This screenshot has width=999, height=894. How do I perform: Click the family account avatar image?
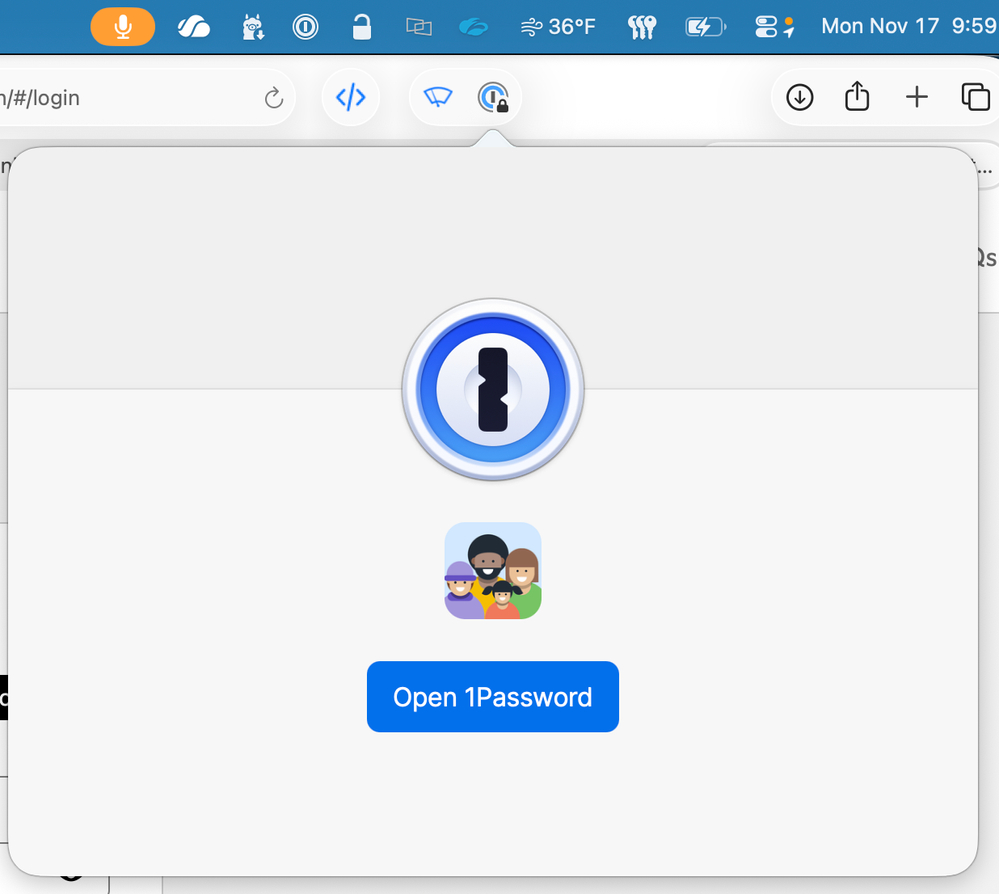click(x=492, y=571)
